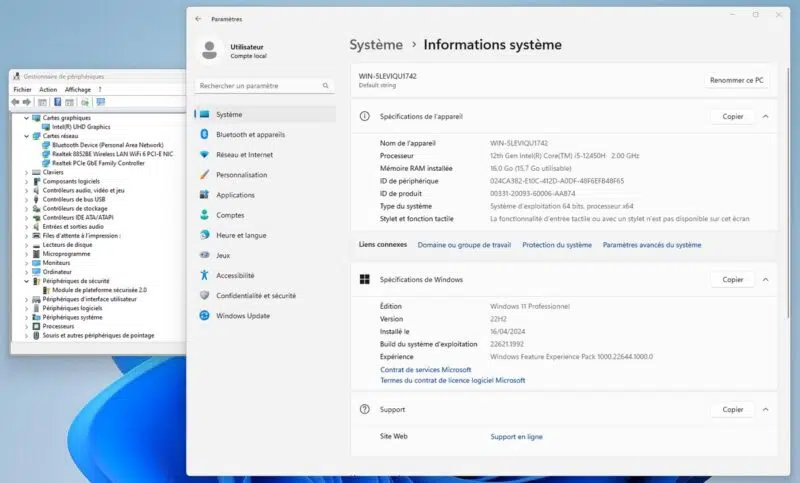Open Confidentialité et sécurité settings
The width and height of the screenshot is (800, 483).
[x=255, y=296]
